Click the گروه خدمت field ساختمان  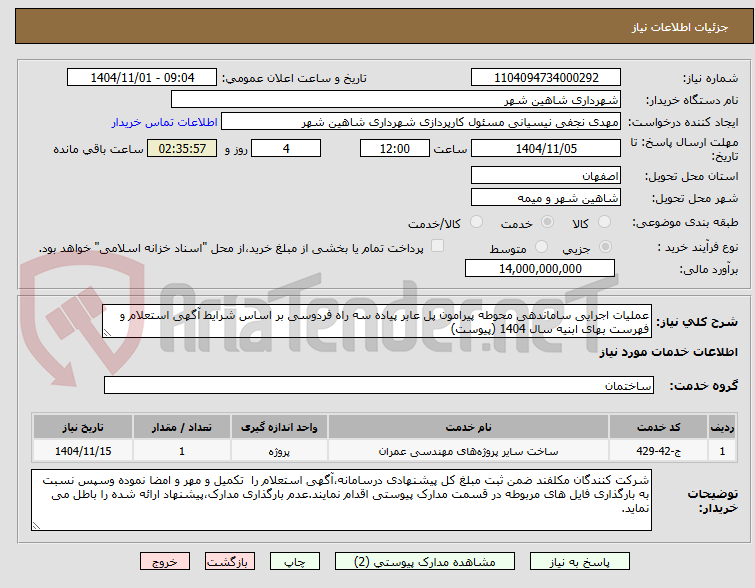pos(378,385)
